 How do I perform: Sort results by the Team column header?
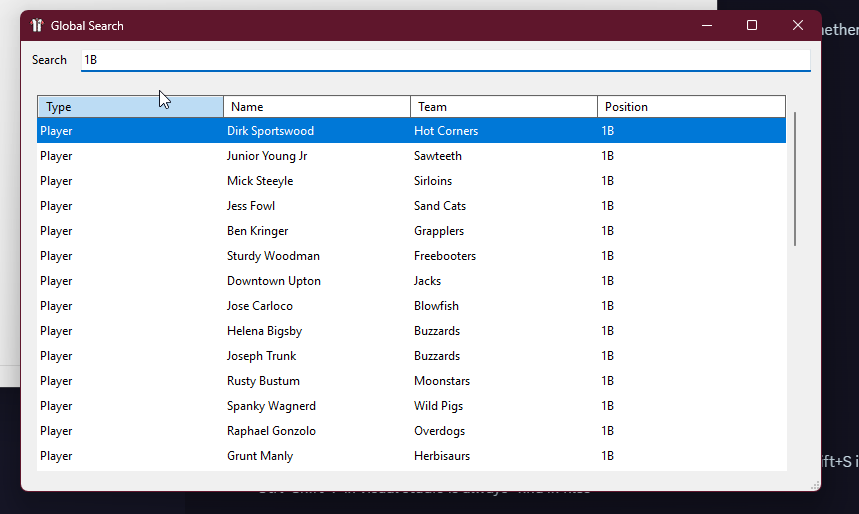503,107
